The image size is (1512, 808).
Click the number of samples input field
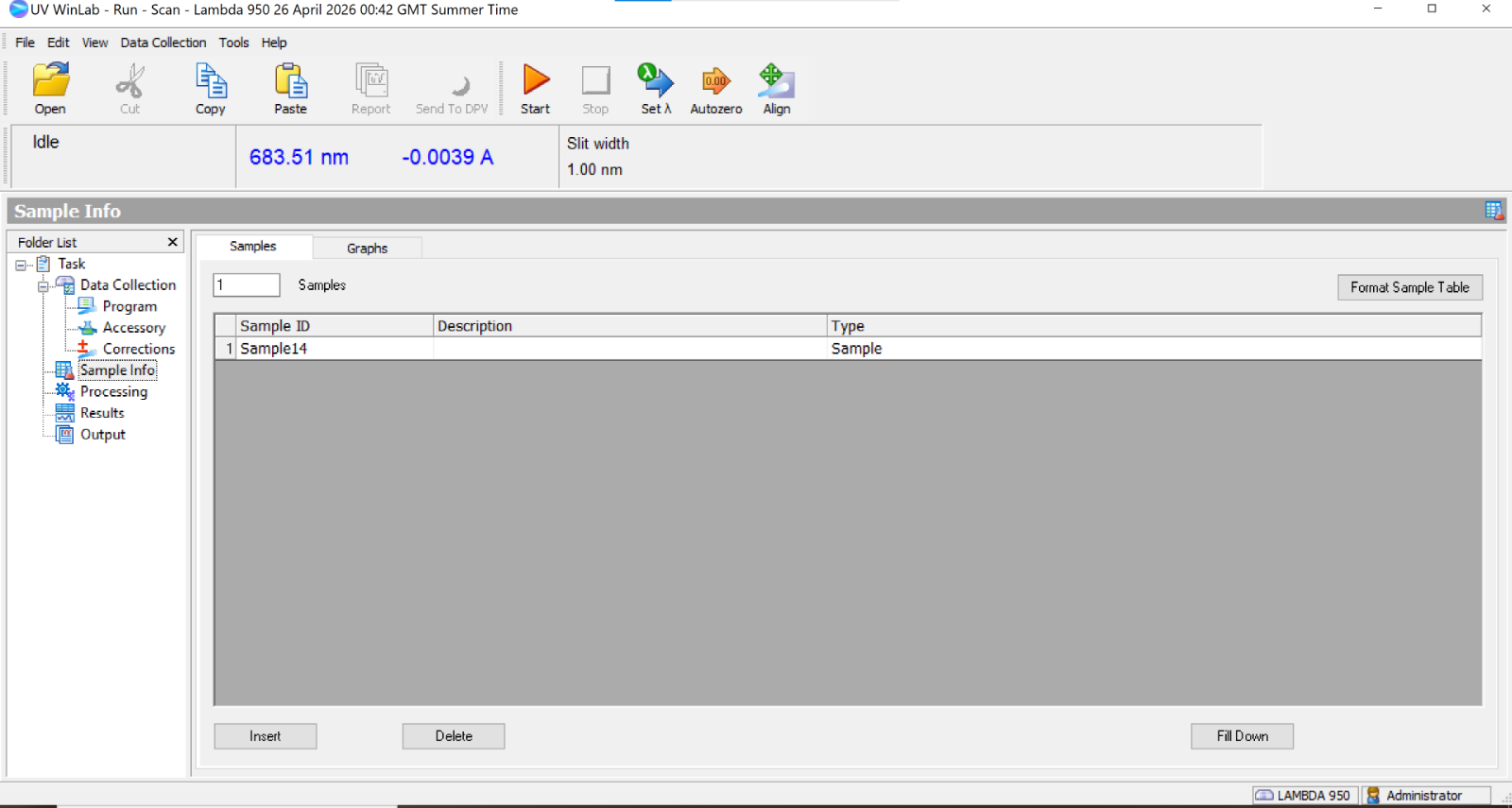247,284
